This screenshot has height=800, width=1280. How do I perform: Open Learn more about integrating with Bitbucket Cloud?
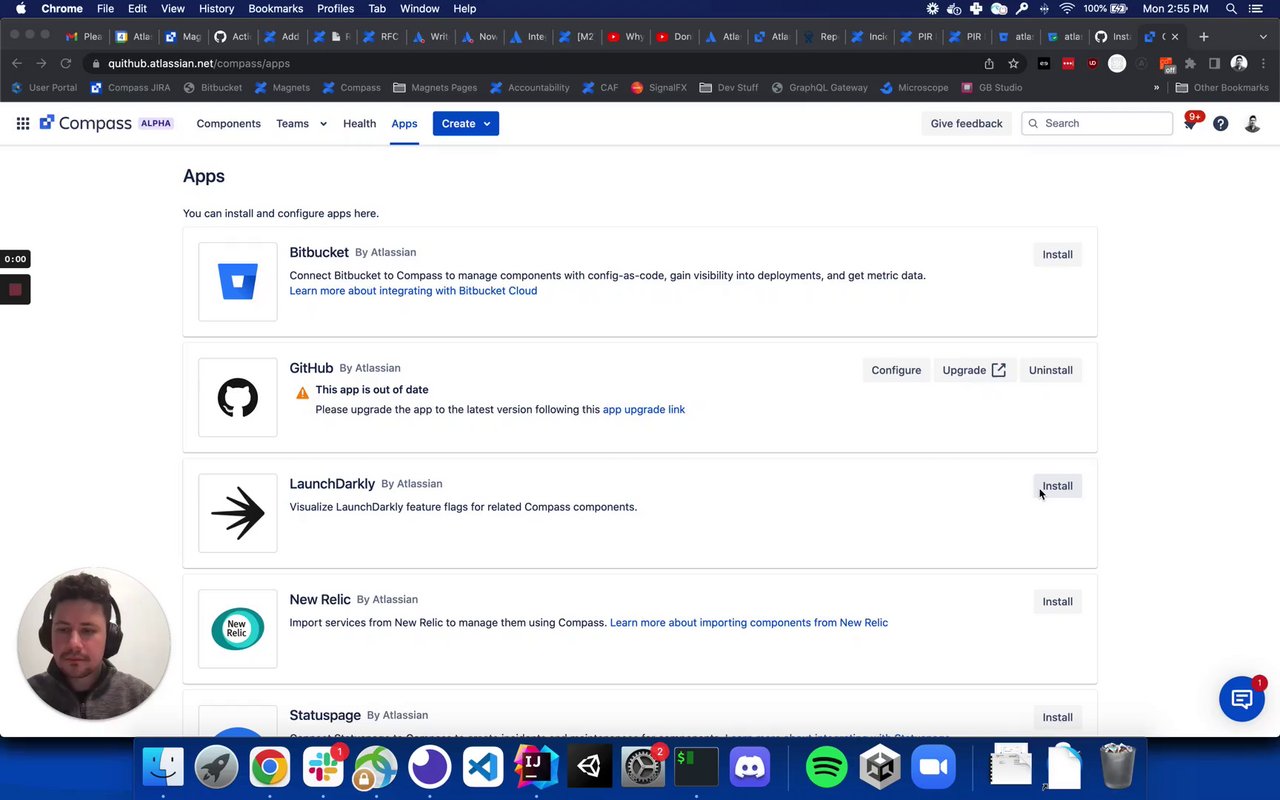pyautogui.click(x=413, y=291)
